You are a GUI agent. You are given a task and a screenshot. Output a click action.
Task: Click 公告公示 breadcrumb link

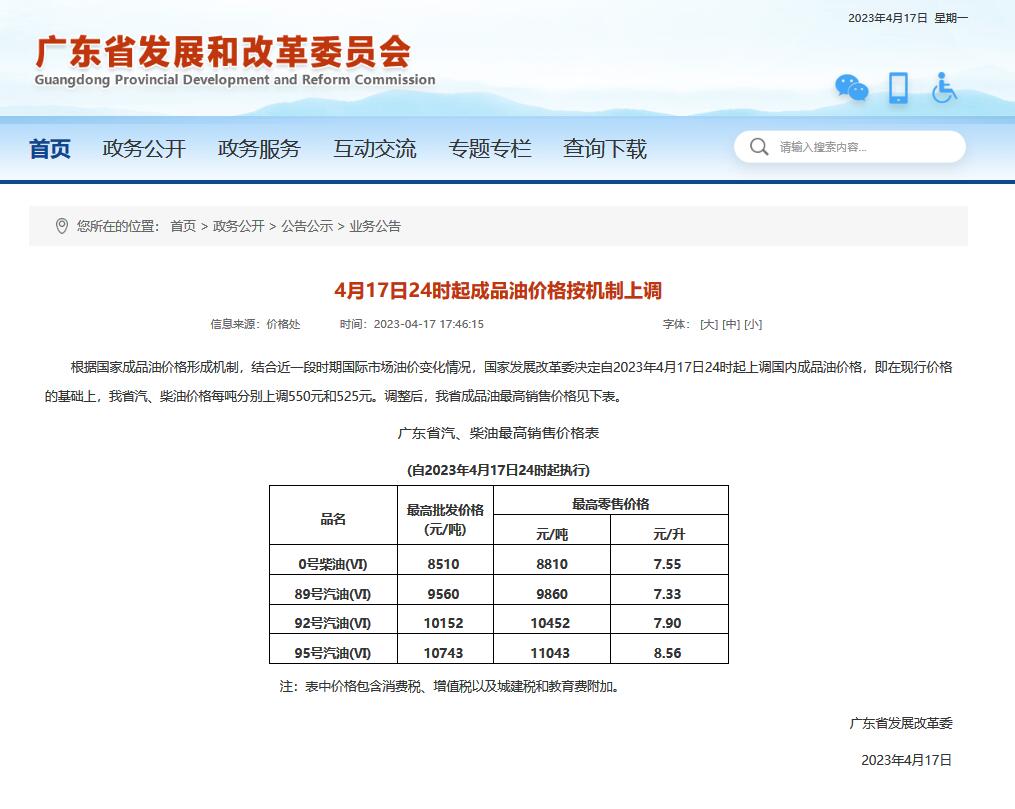[307, 226]
